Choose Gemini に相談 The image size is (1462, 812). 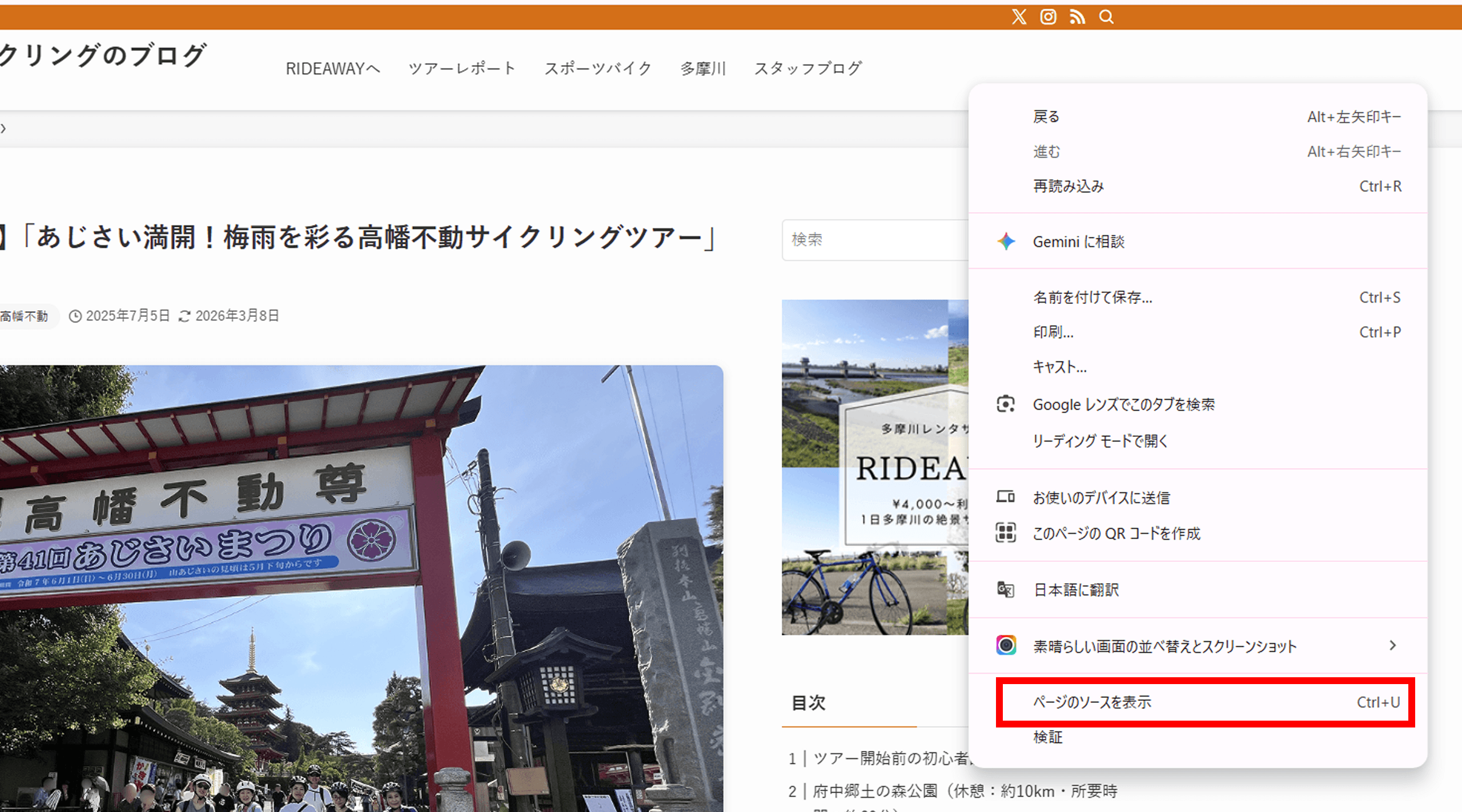point(1198,242)
